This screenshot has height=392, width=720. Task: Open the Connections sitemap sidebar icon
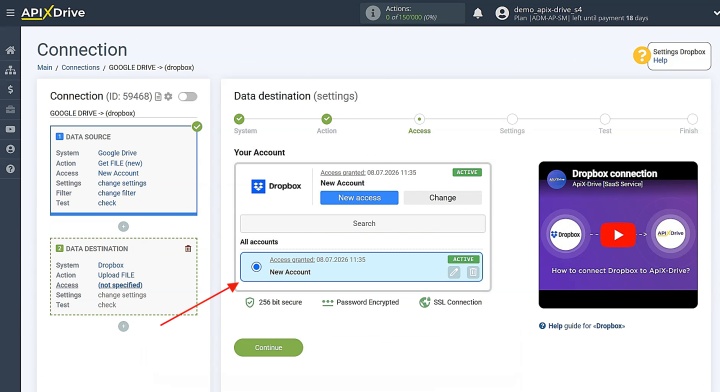point(10,70)
